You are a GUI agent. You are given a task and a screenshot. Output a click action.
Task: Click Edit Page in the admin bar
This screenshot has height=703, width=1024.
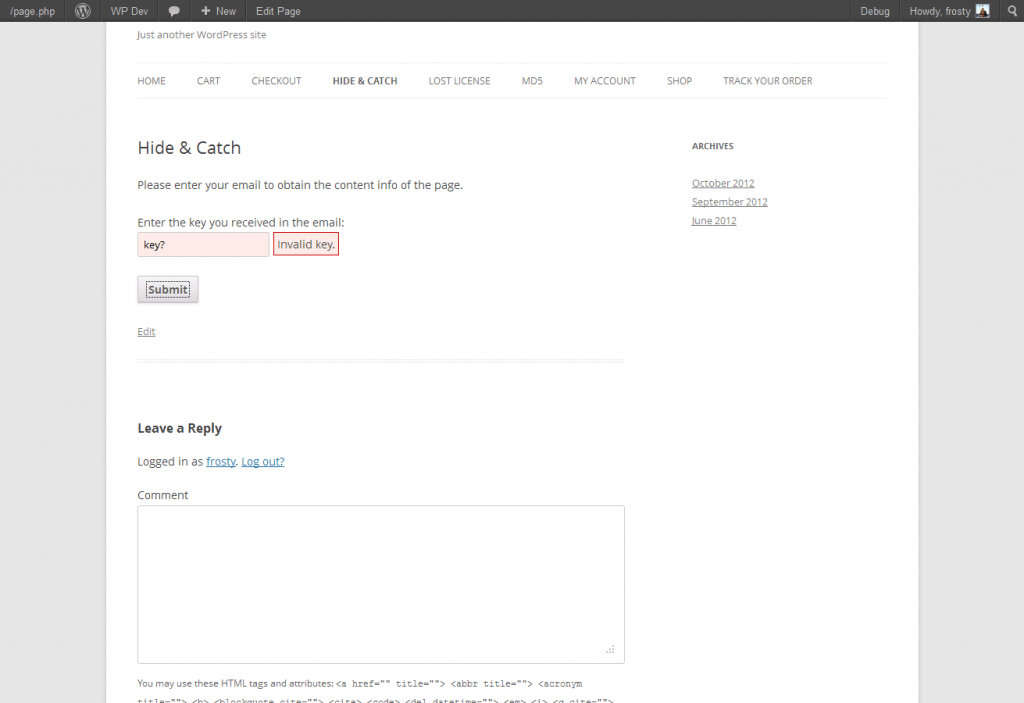tap(278, 11)
